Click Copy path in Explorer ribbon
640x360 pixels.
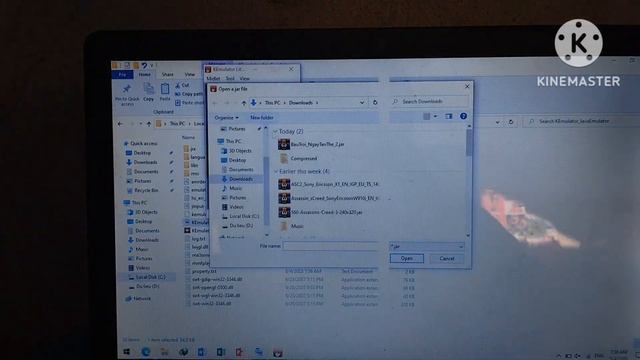(189, 94)
